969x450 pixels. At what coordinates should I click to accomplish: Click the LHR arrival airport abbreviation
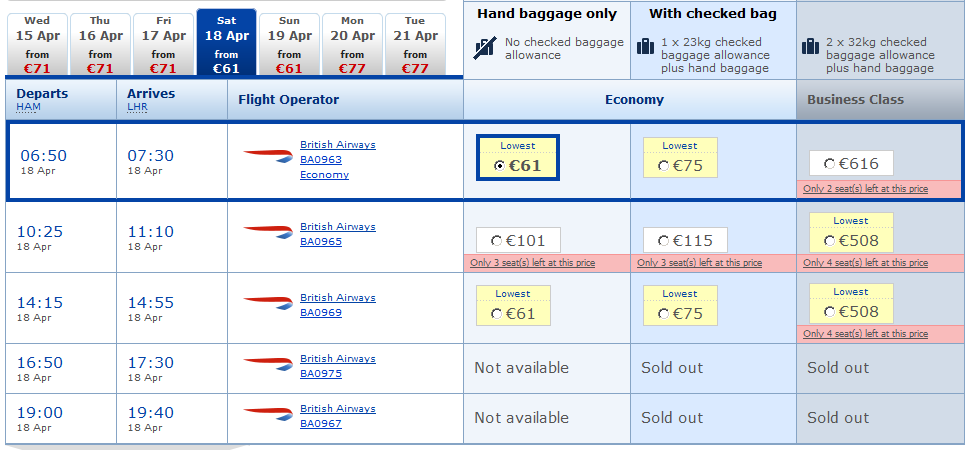tap(137, 106)
